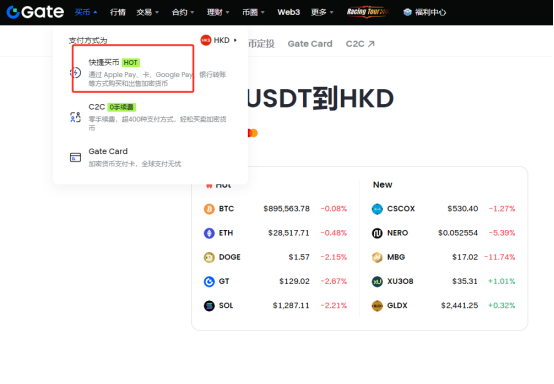The width and height of the screenshot is (554, 384).
Task: Switch to the 币定投 tab
Action: 261,44
